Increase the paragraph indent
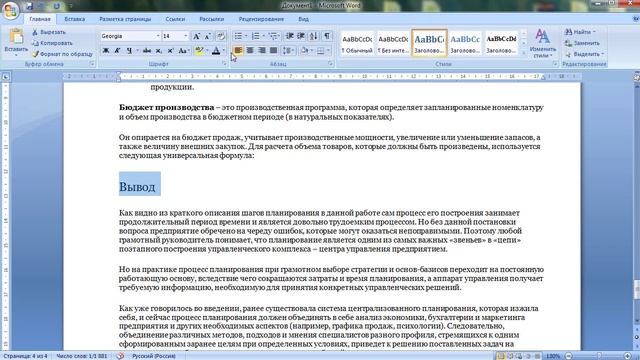 pos(301,36)
